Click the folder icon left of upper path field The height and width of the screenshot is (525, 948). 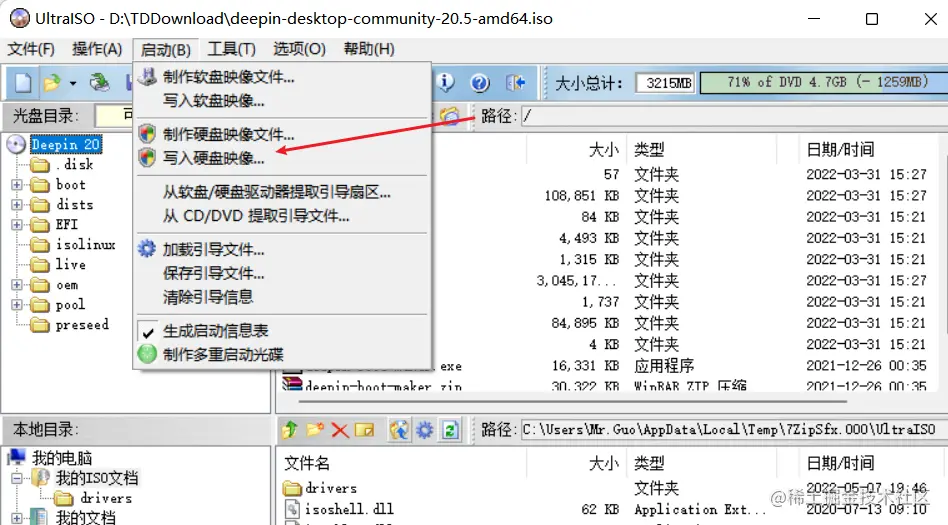click(x=450, y=115)
